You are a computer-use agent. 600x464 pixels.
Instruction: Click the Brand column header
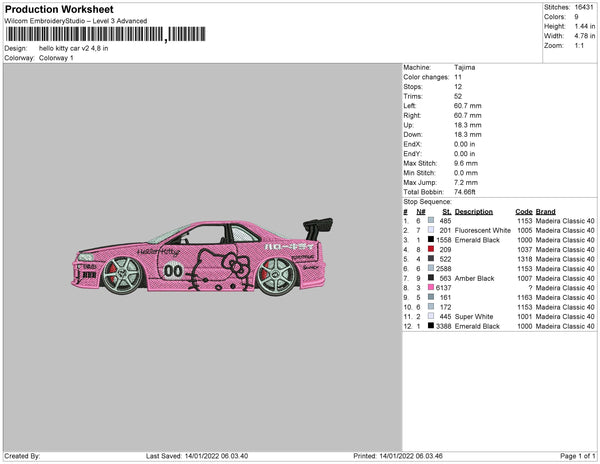click(545, 212)
